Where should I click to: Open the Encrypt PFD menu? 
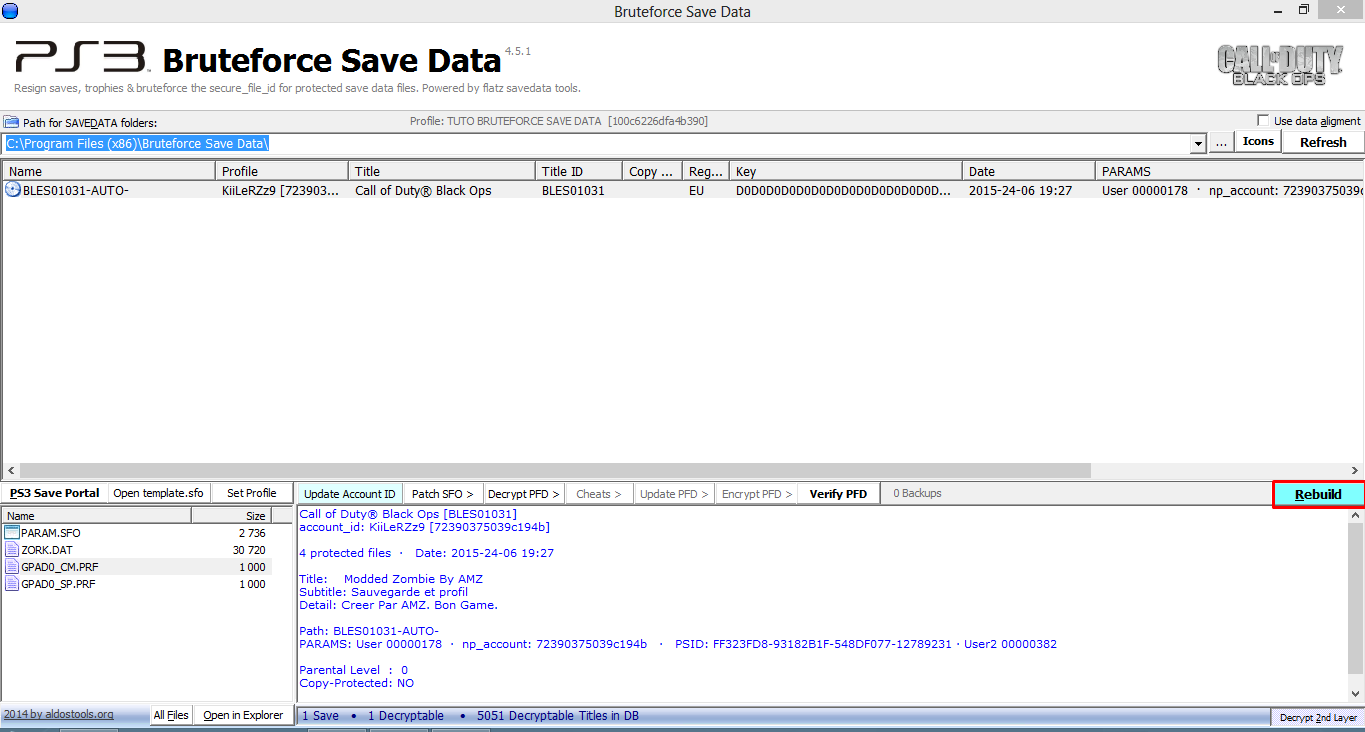click(x=757, y=494)
